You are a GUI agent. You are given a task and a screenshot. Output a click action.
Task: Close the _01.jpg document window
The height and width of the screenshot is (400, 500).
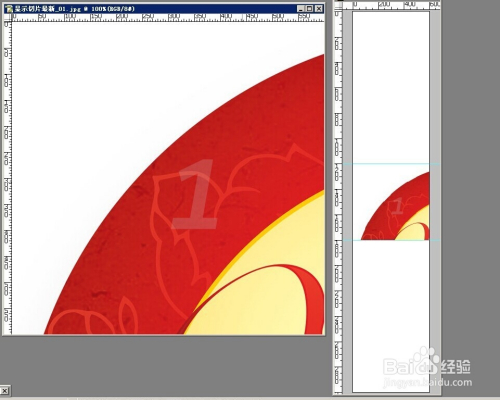(319, 9)
